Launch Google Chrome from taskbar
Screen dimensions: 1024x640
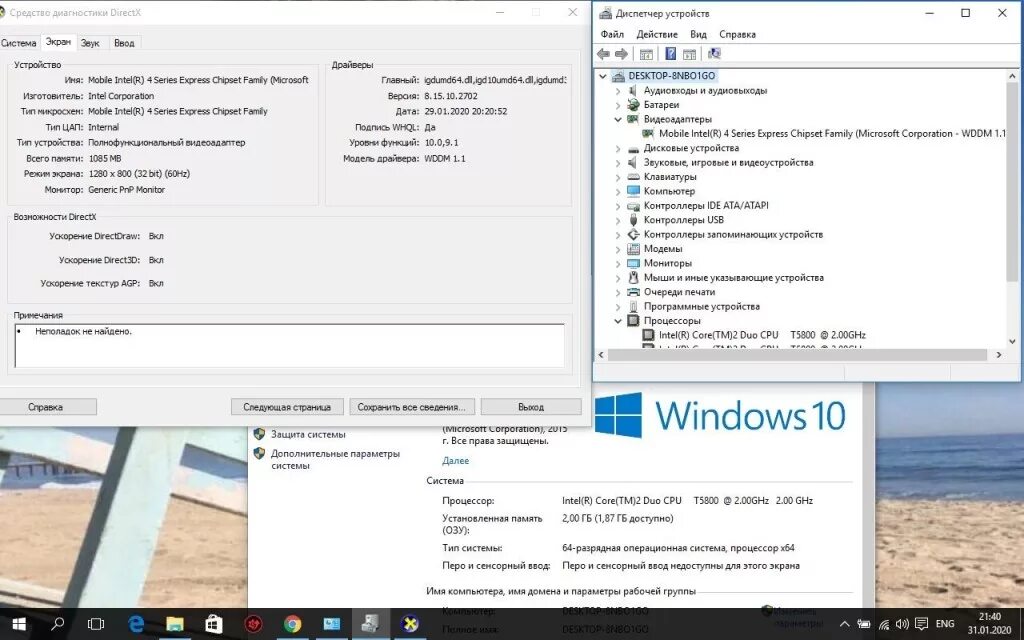coord(293,624)
